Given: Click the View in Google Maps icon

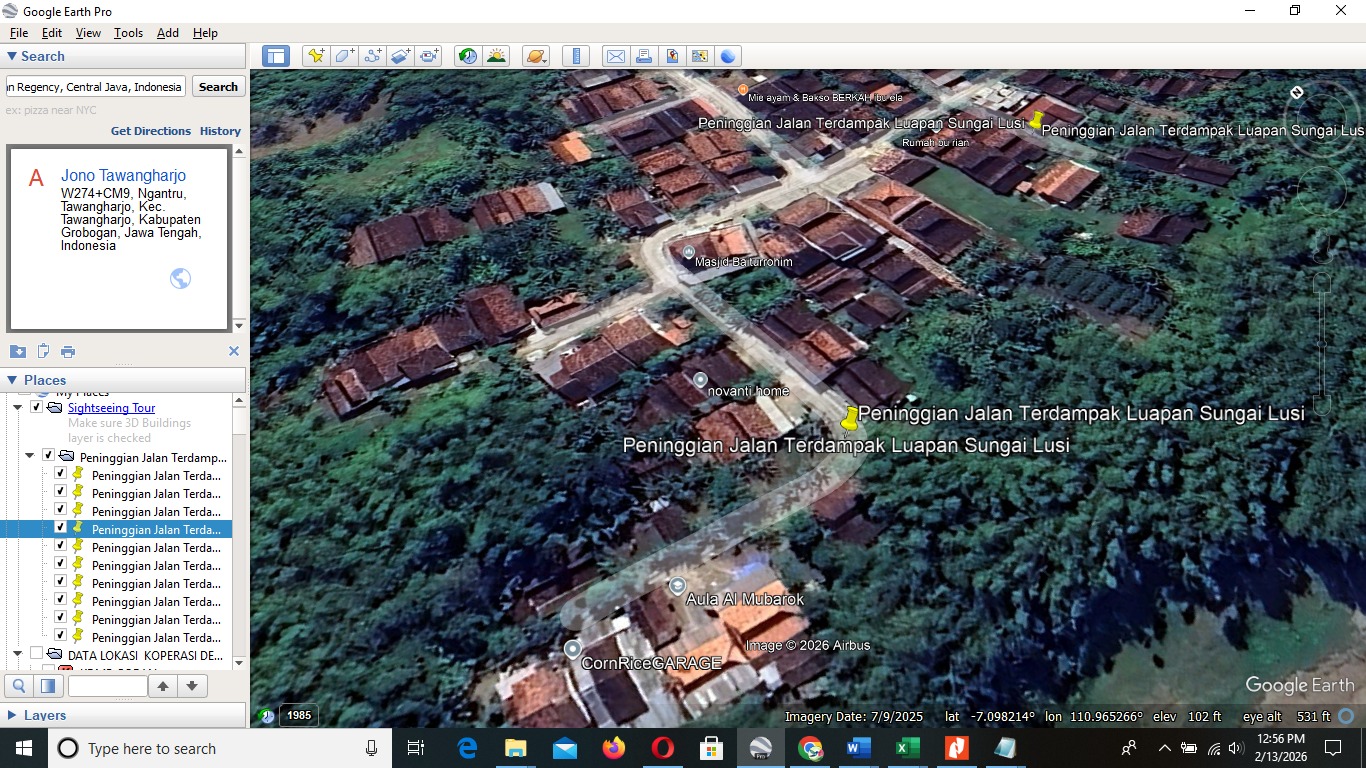Looking at the screenshot, I should pos(700,56).
